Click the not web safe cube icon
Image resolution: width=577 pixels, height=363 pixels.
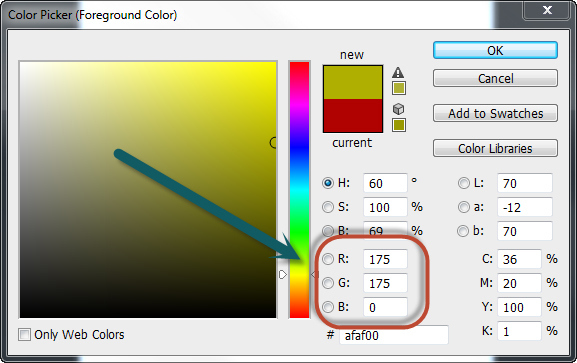point(399,109)
